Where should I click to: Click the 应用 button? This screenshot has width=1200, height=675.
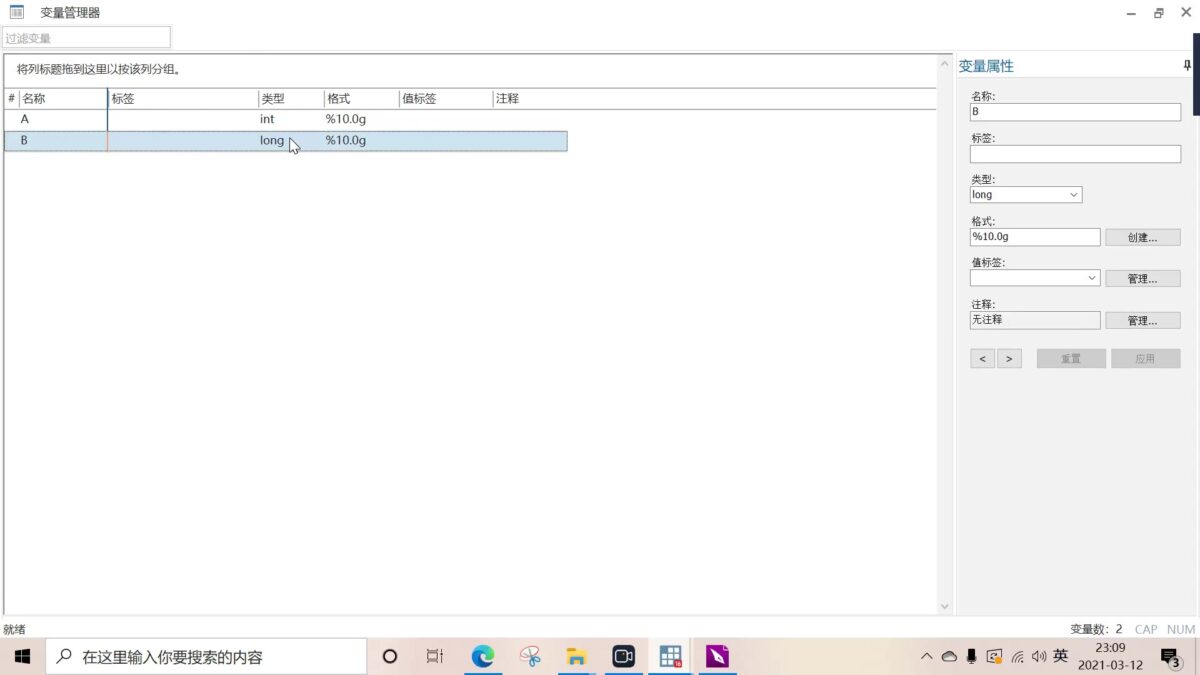click(1146, 358)
